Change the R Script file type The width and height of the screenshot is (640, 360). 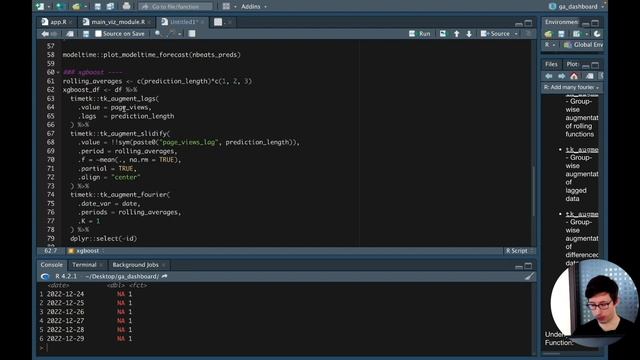click(519, 251)
